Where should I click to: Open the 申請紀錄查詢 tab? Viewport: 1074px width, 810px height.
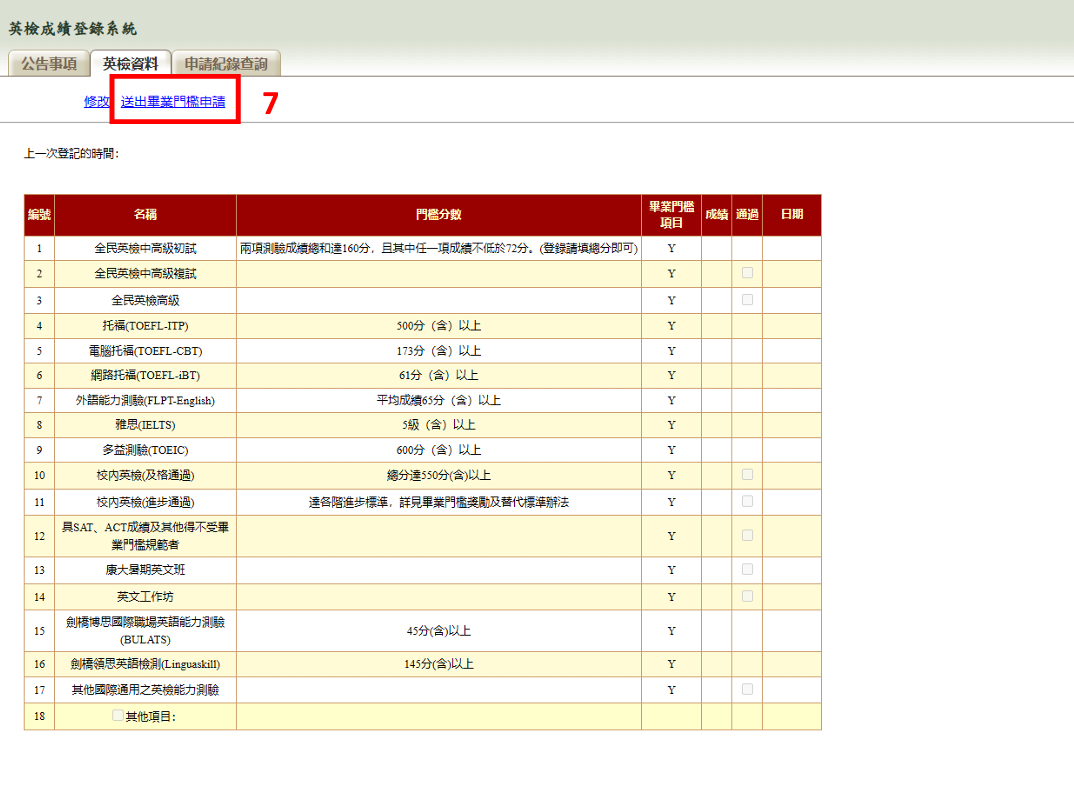226,64
